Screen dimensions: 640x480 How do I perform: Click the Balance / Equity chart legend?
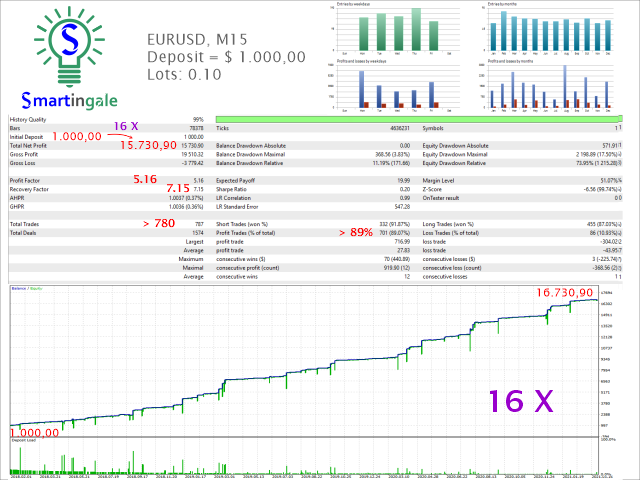point(27,289)
